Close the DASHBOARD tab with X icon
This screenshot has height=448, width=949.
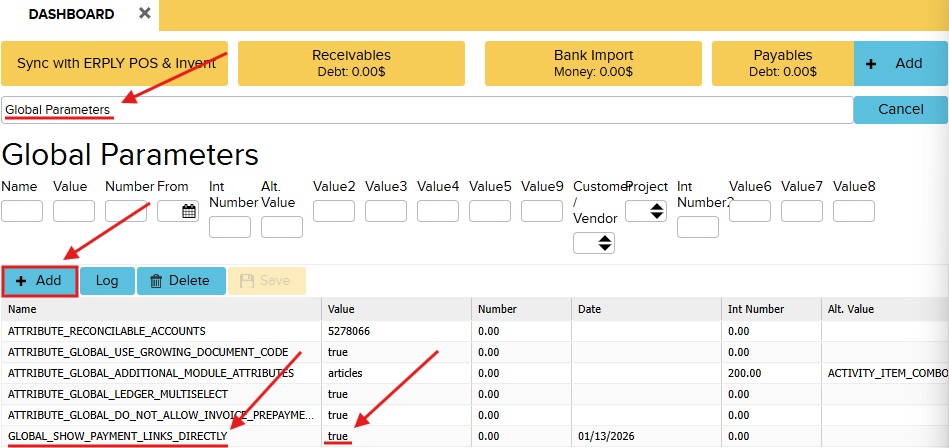[x=144, y=14]
